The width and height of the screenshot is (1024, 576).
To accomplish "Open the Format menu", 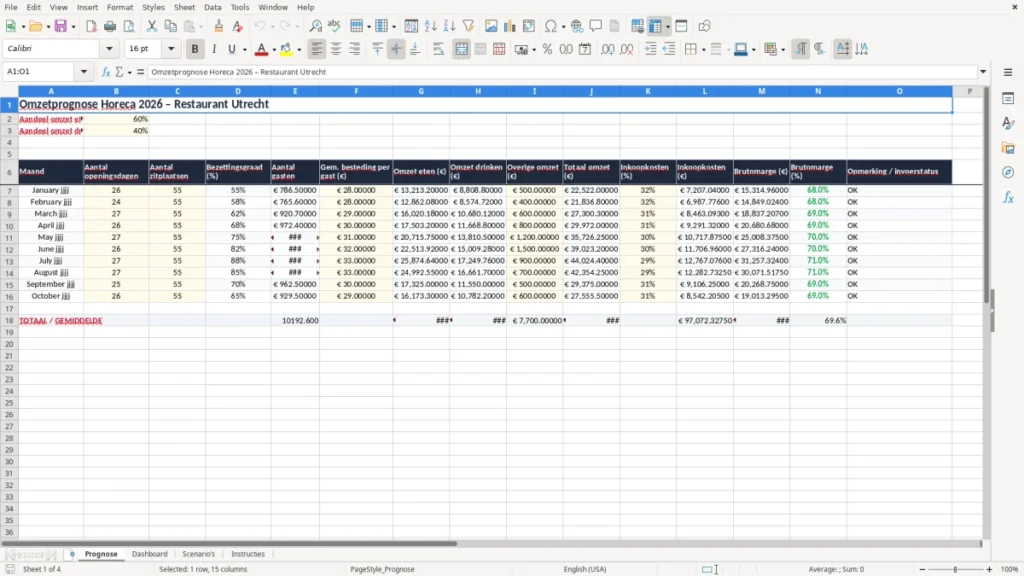I will tap(120, 7).
